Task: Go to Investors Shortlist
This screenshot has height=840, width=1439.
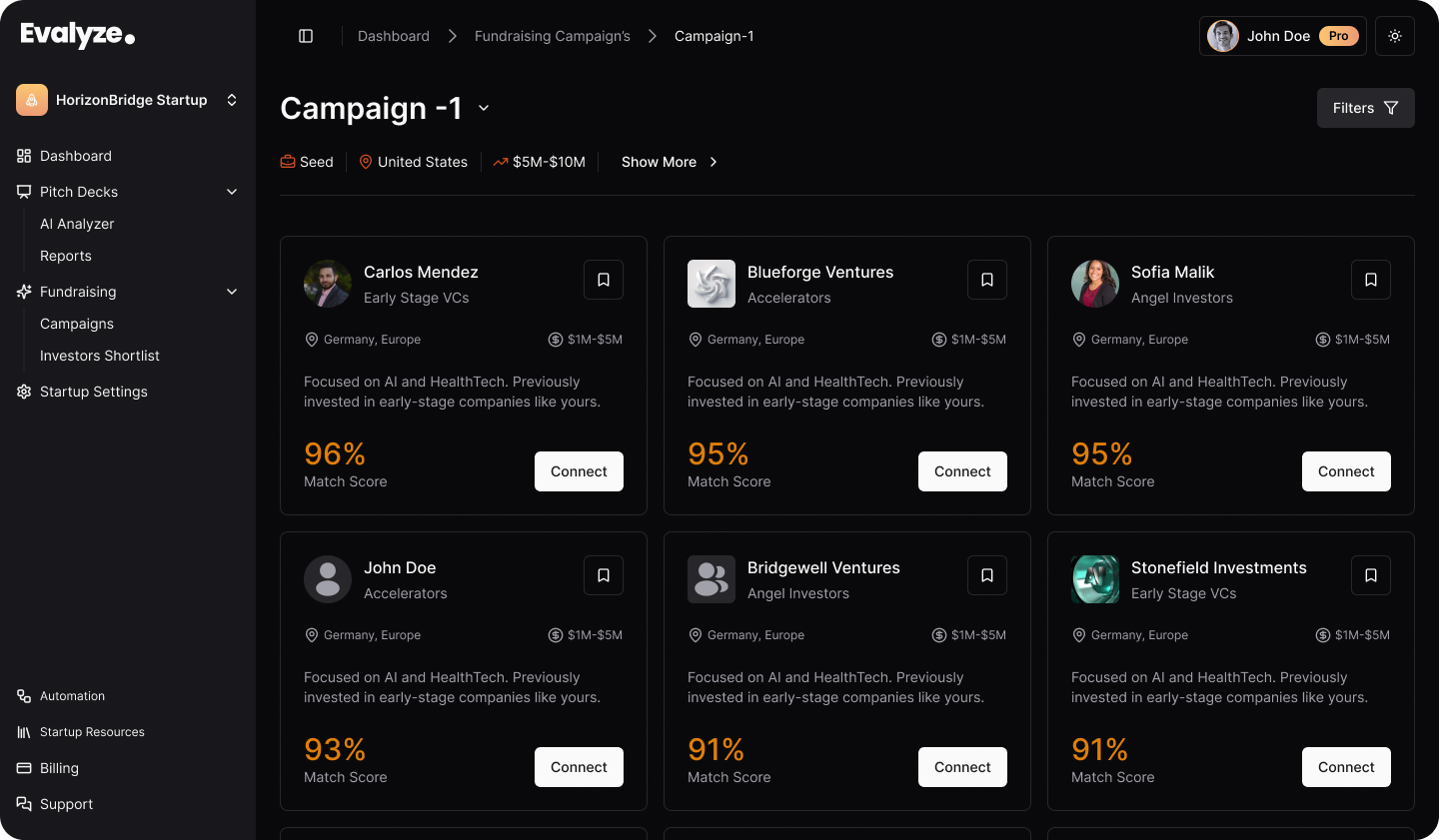Action: (x=100, y=356)
